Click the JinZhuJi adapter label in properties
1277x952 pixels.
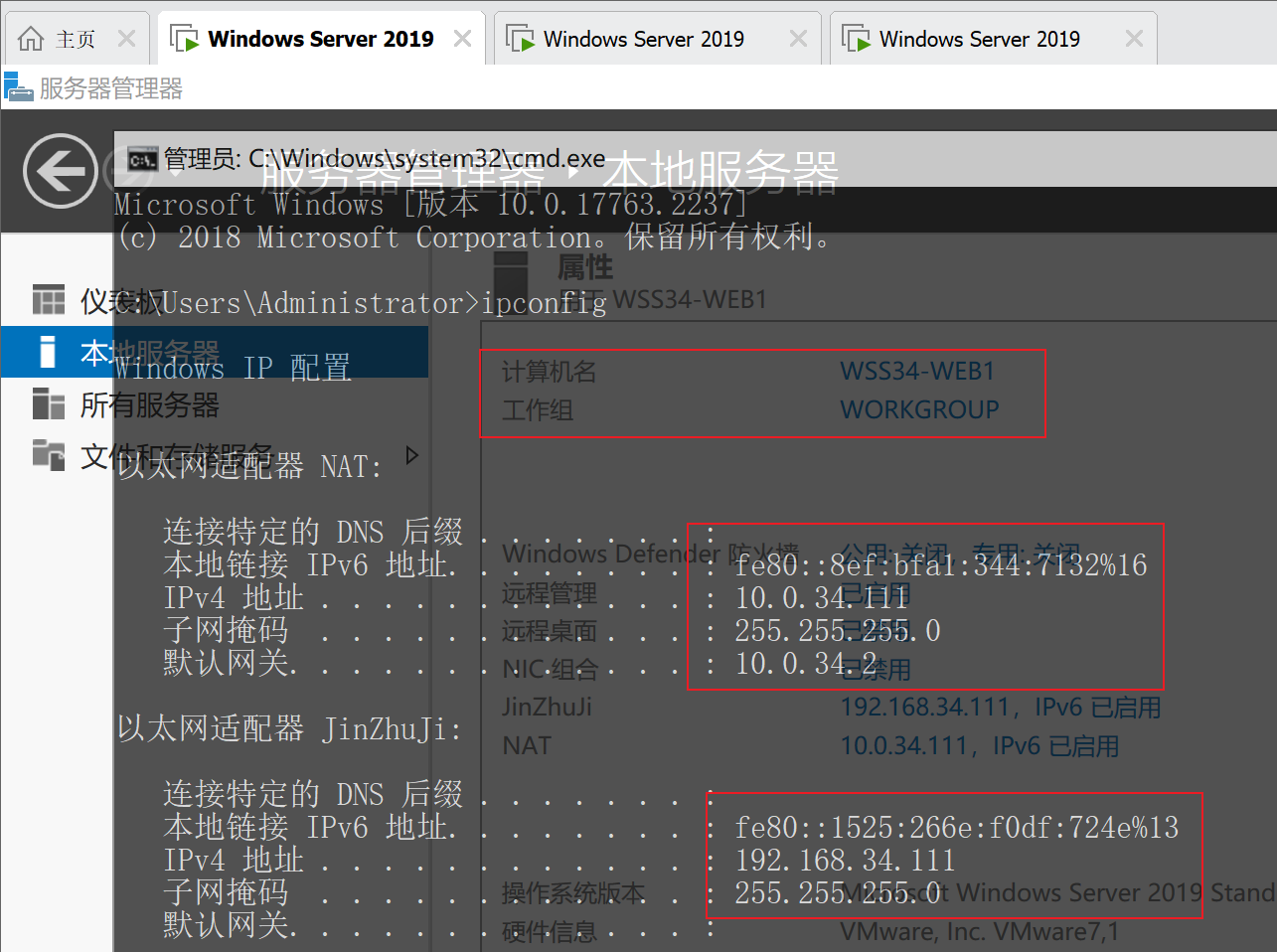point(547,708)
